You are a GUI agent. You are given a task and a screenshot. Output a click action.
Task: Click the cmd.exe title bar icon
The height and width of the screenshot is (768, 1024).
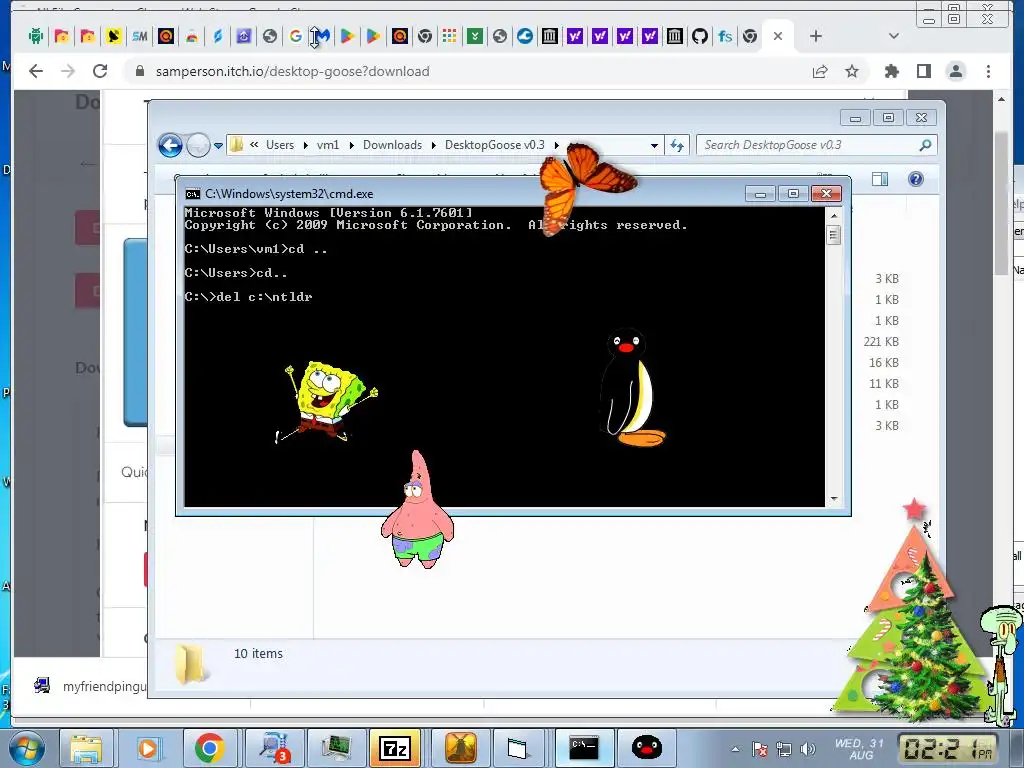click(x=193, y=194)
